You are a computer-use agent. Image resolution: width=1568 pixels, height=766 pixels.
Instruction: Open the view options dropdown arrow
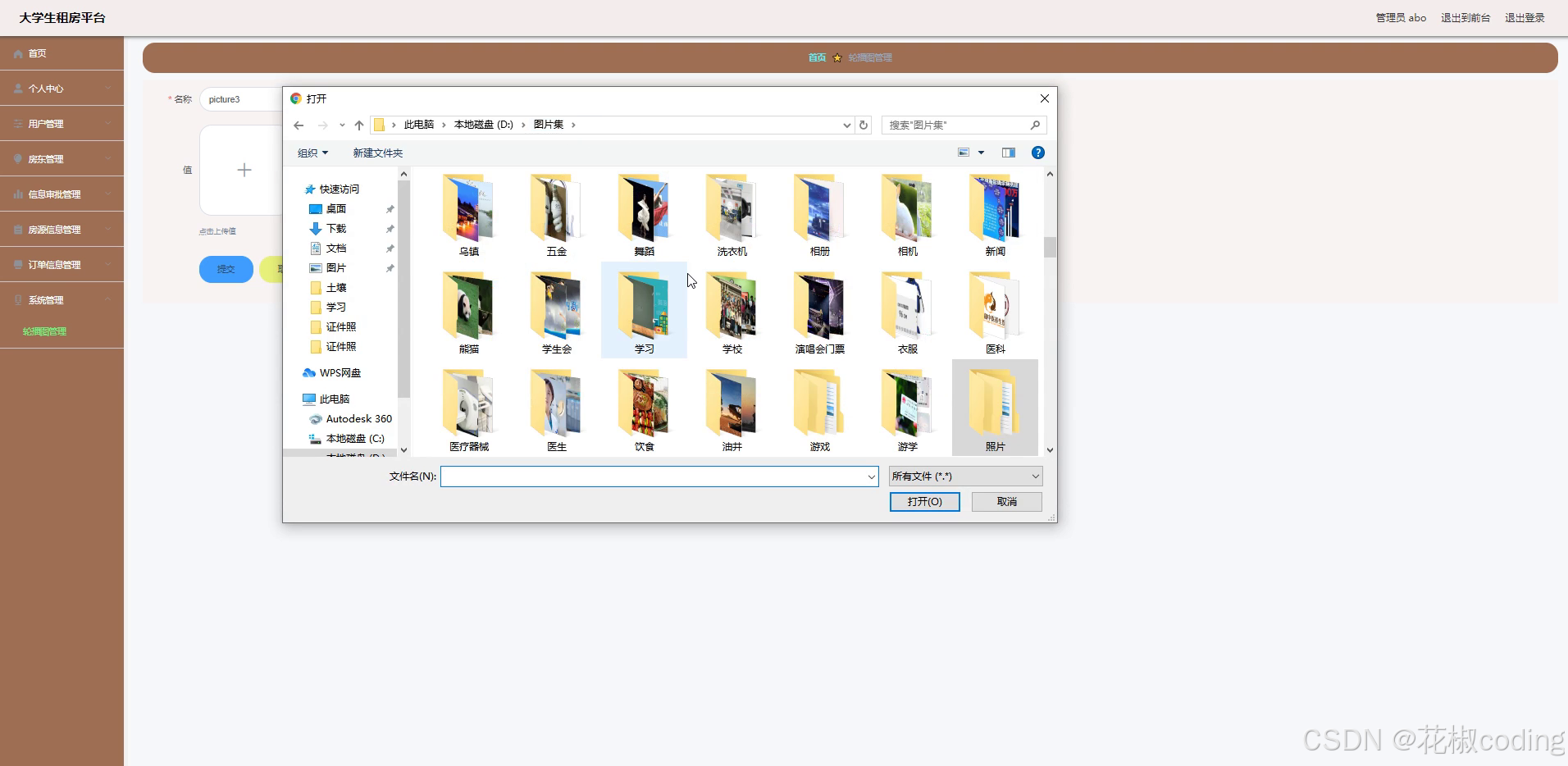point(981,153)
